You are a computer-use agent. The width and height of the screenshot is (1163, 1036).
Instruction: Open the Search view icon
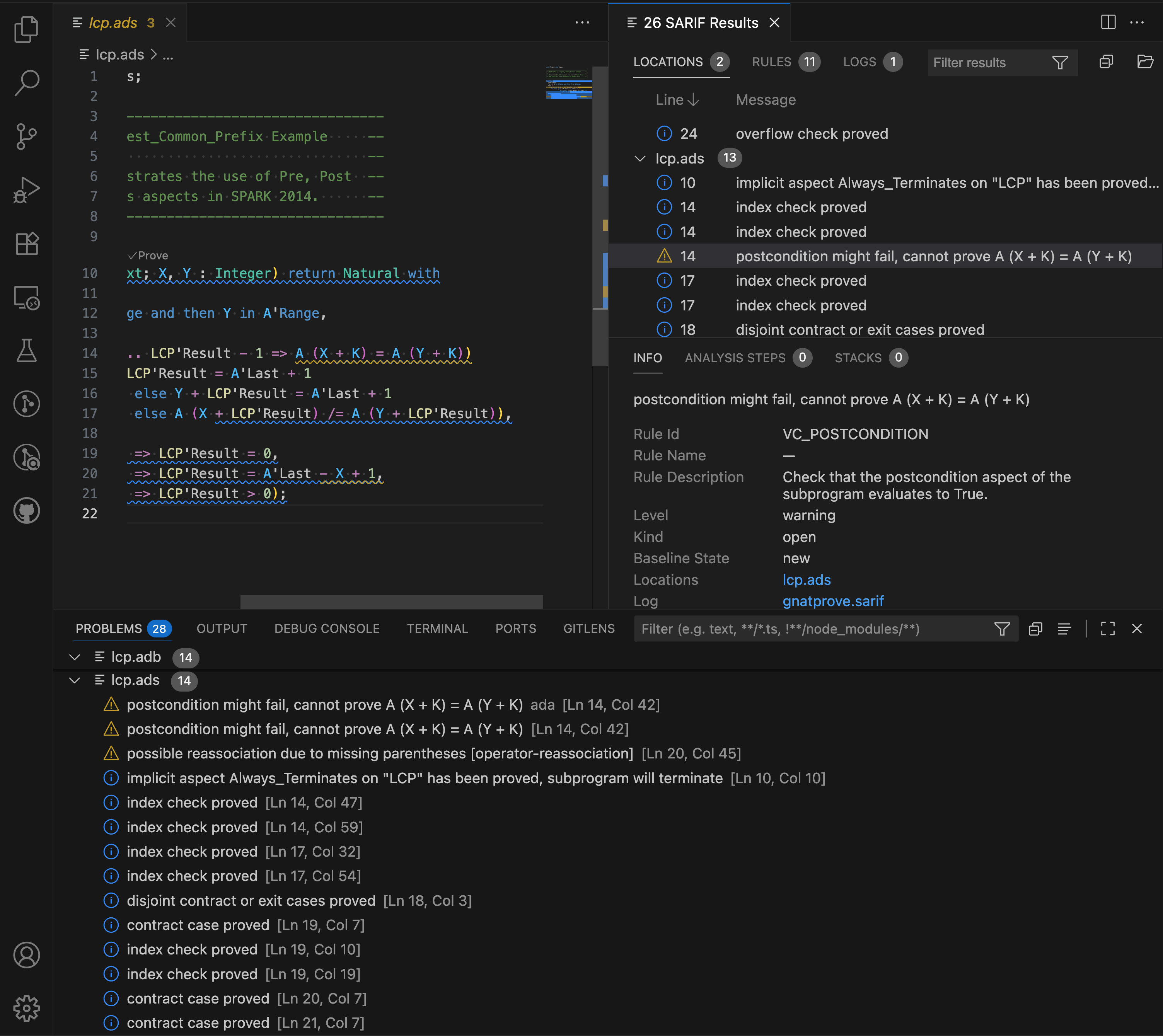[x=26, y=83]
